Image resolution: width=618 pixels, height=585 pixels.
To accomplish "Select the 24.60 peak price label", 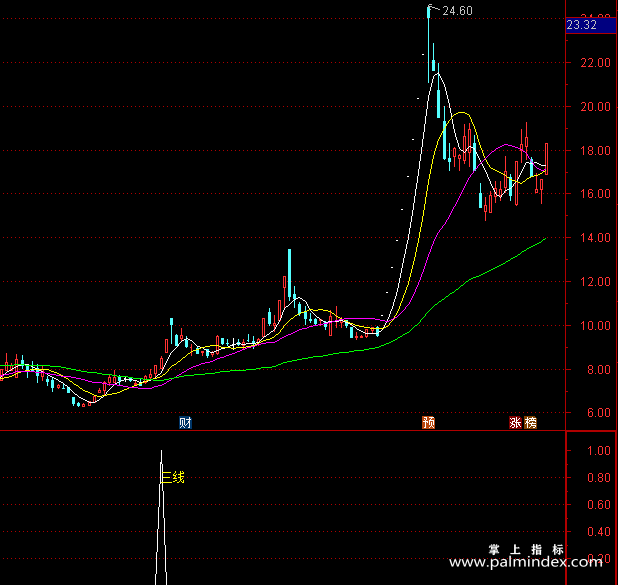I will [457, 11].
